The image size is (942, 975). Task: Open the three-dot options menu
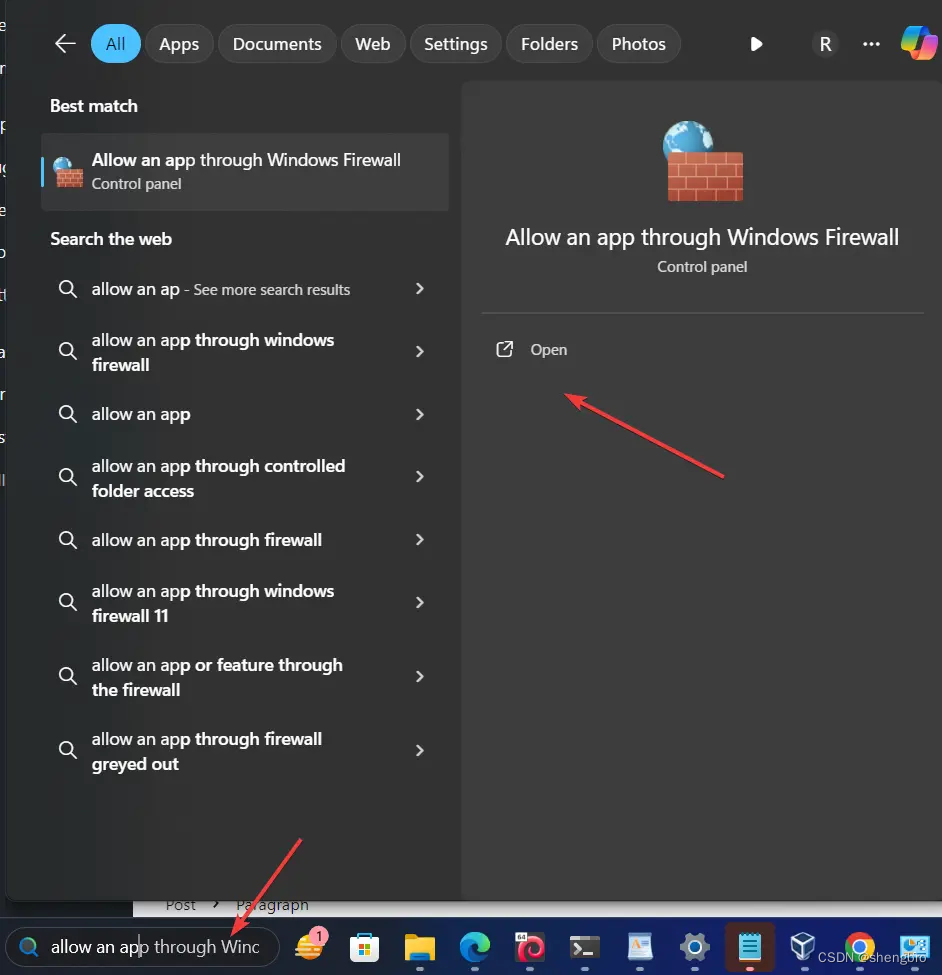click(871, 44)
